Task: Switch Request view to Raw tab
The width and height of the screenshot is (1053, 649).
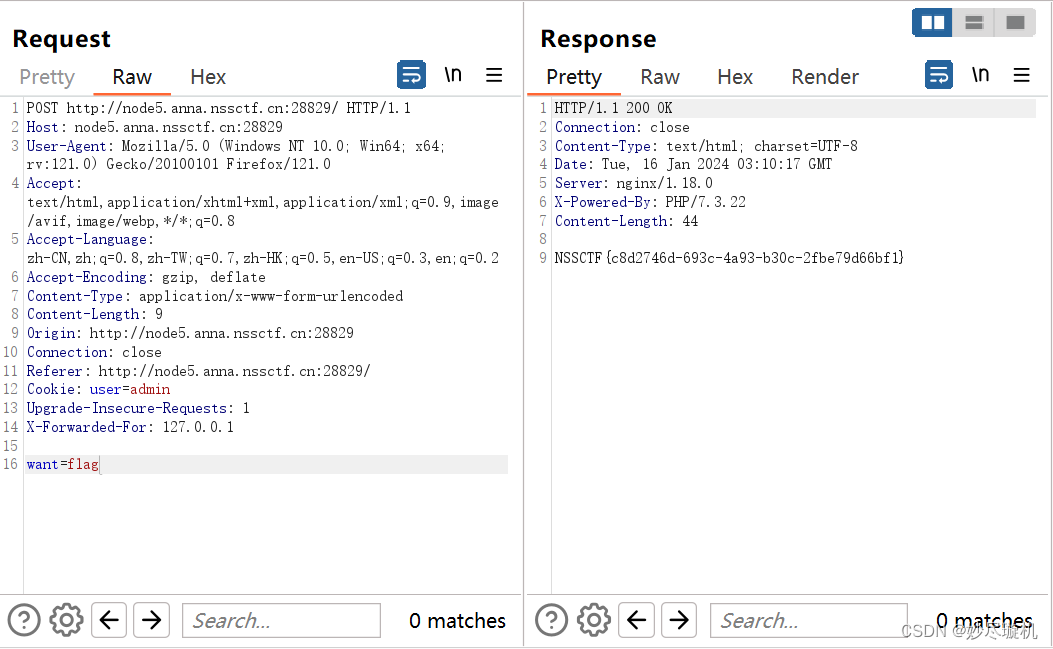Action: click(132, 77)
